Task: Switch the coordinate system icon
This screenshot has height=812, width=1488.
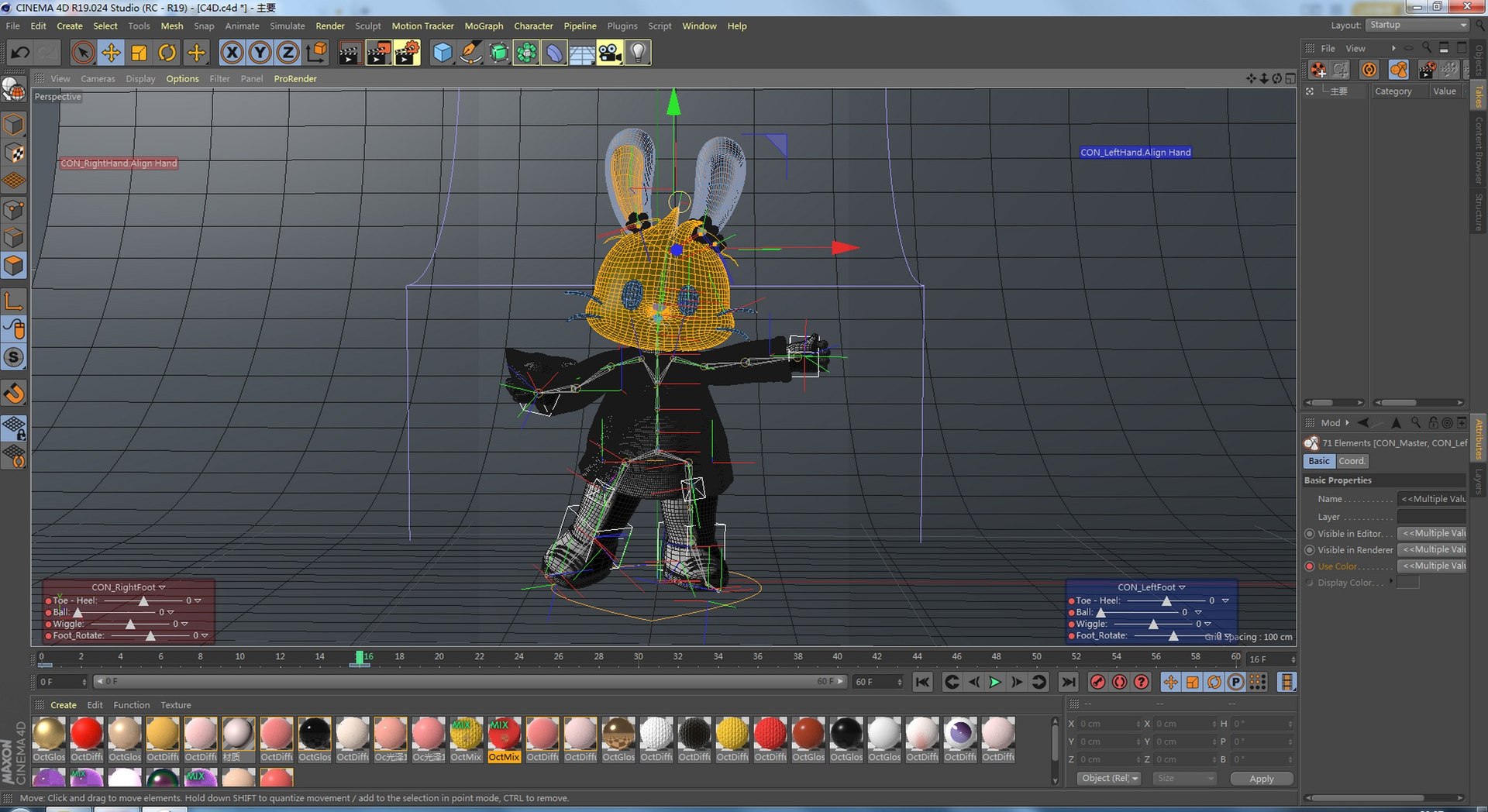Action: [x=316, y=53]
